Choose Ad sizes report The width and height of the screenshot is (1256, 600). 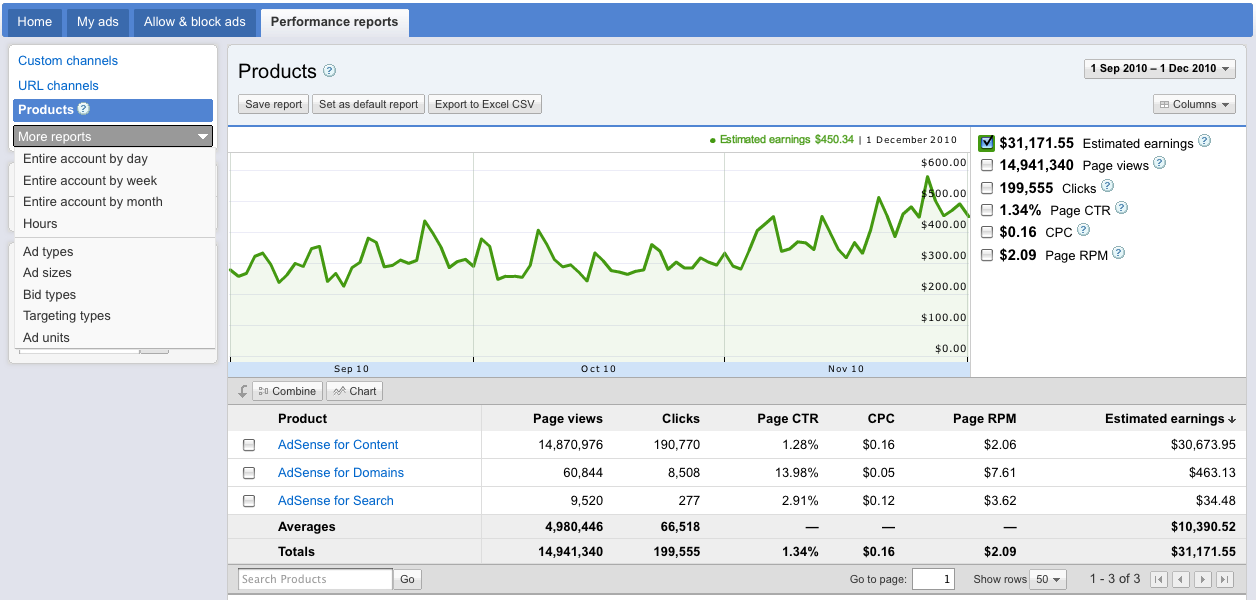click(x=47, y=273)
